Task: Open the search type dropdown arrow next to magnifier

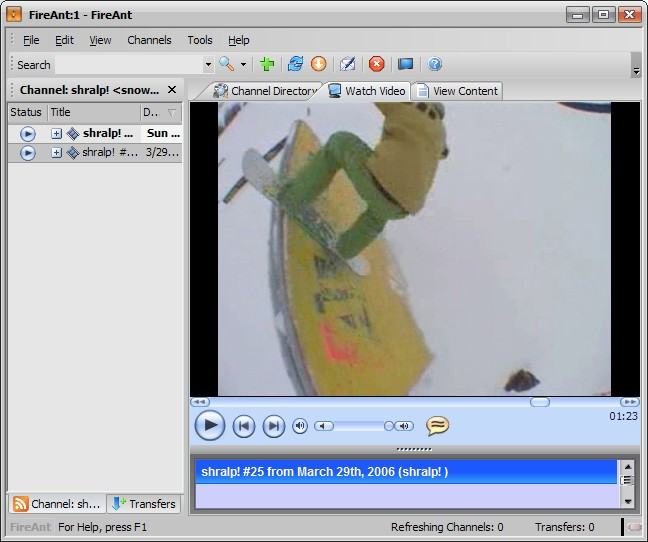Action: pos(243,64)
